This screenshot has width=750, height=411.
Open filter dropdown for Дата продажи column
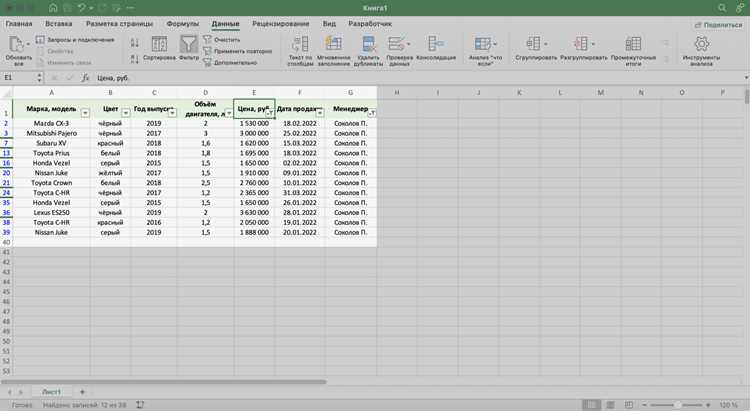pos(320,113)
